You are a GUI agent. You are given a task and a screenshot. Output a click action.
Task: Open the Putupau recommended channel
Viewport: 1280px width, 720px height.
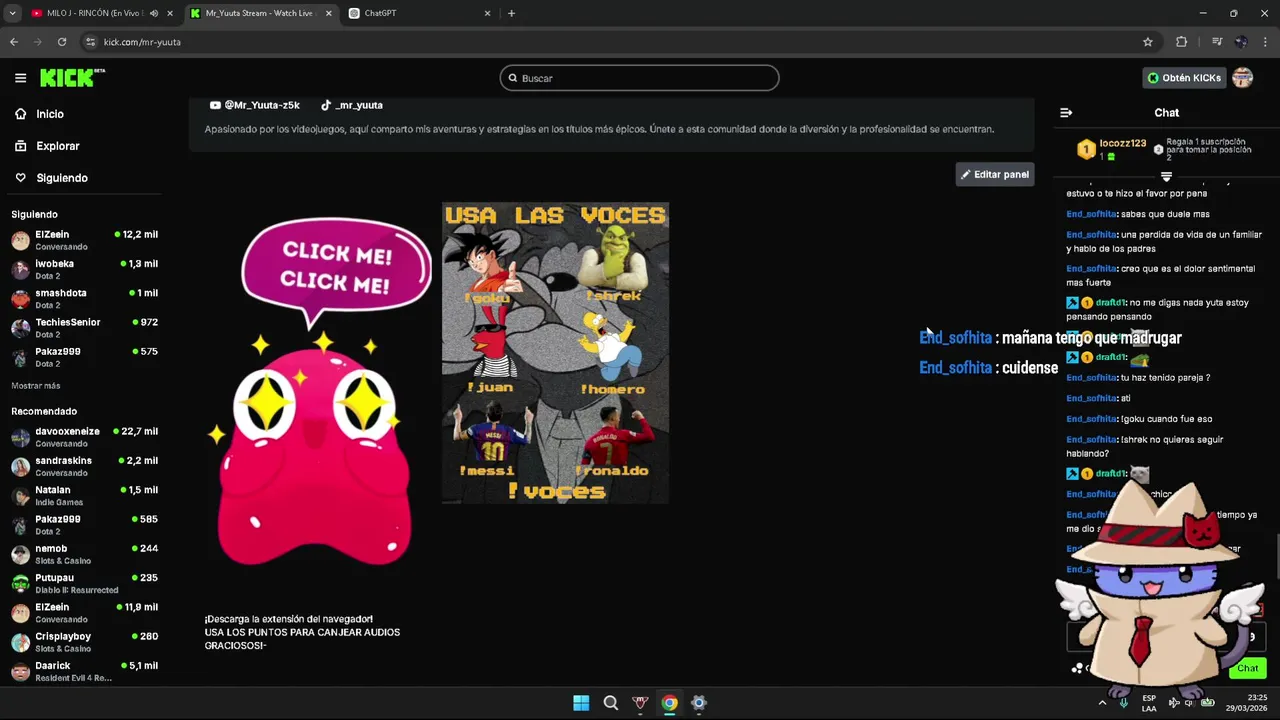[x=84, y=583]
